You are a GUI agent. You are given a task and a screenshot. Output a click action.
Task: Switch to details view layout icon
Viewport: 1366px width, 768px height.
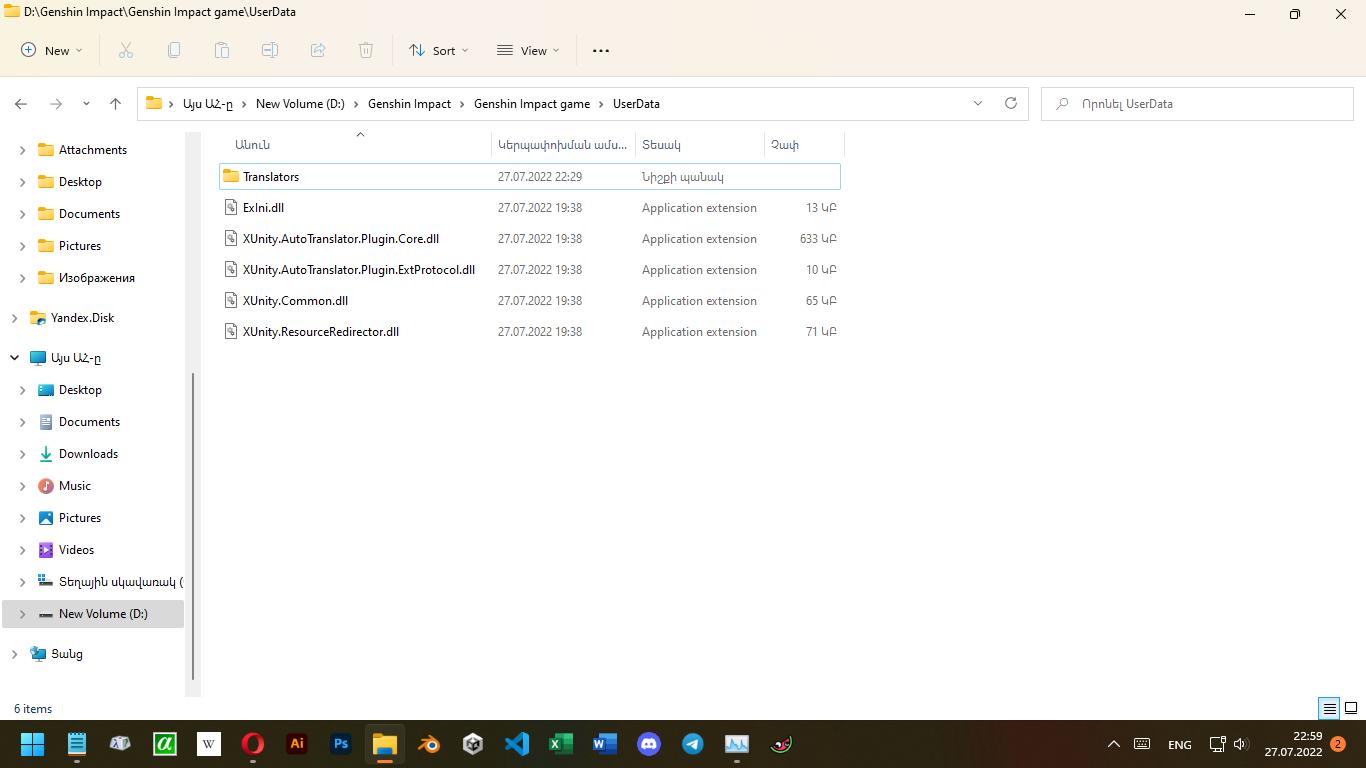(1329, 709)
